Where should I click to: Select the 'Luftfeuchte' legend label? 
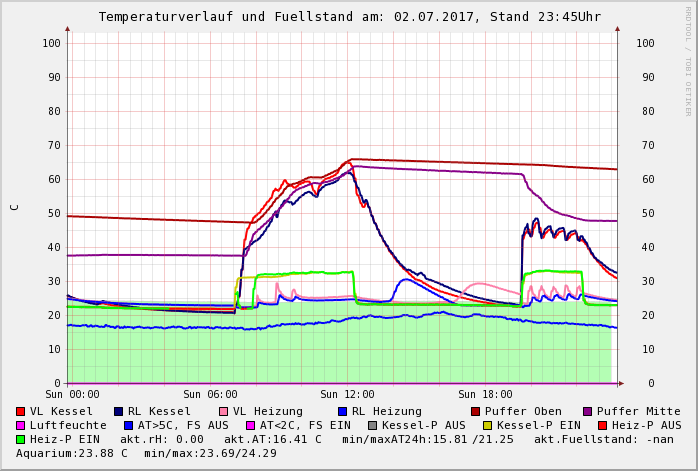68,426
